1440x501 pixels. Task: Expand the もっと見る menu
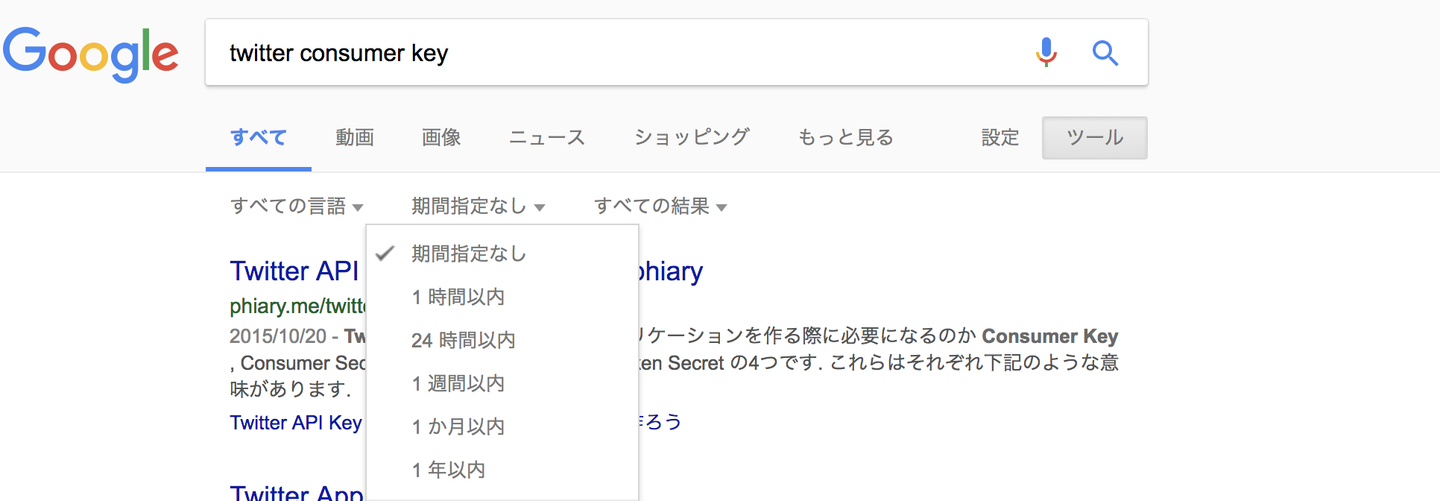(845, 138)
